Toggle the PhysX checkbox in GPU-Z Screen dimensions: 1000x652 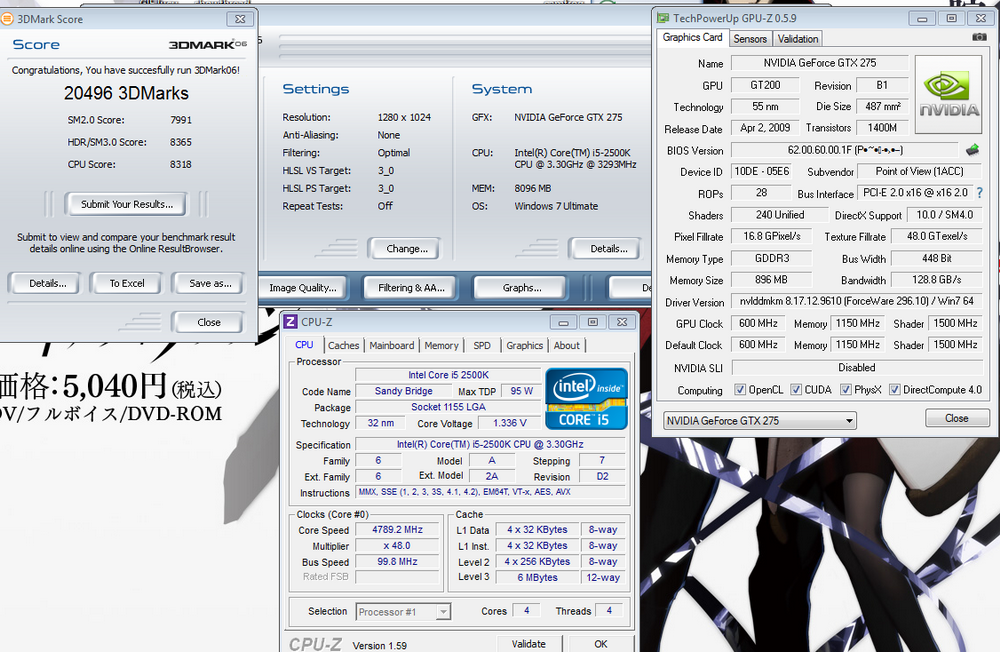pyautogui.click(x=846, y=389)
